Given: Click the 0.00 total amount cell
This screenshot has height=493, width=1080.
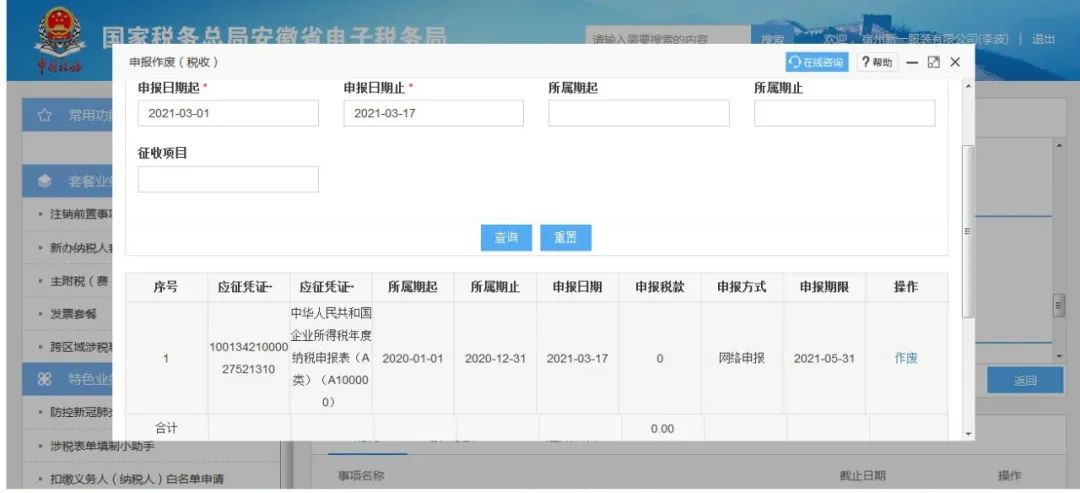Looking at the screenshot, I should (x=662, y=428).
